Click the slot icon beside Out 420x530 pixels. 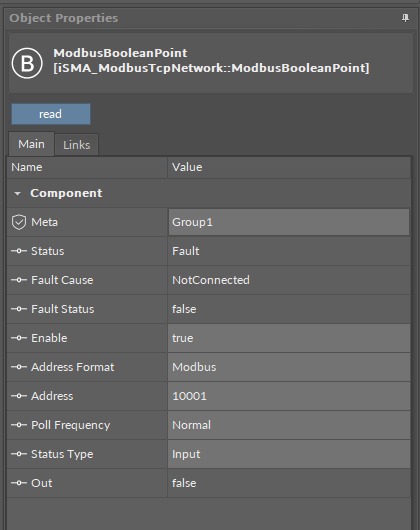(x=19, y=483)
